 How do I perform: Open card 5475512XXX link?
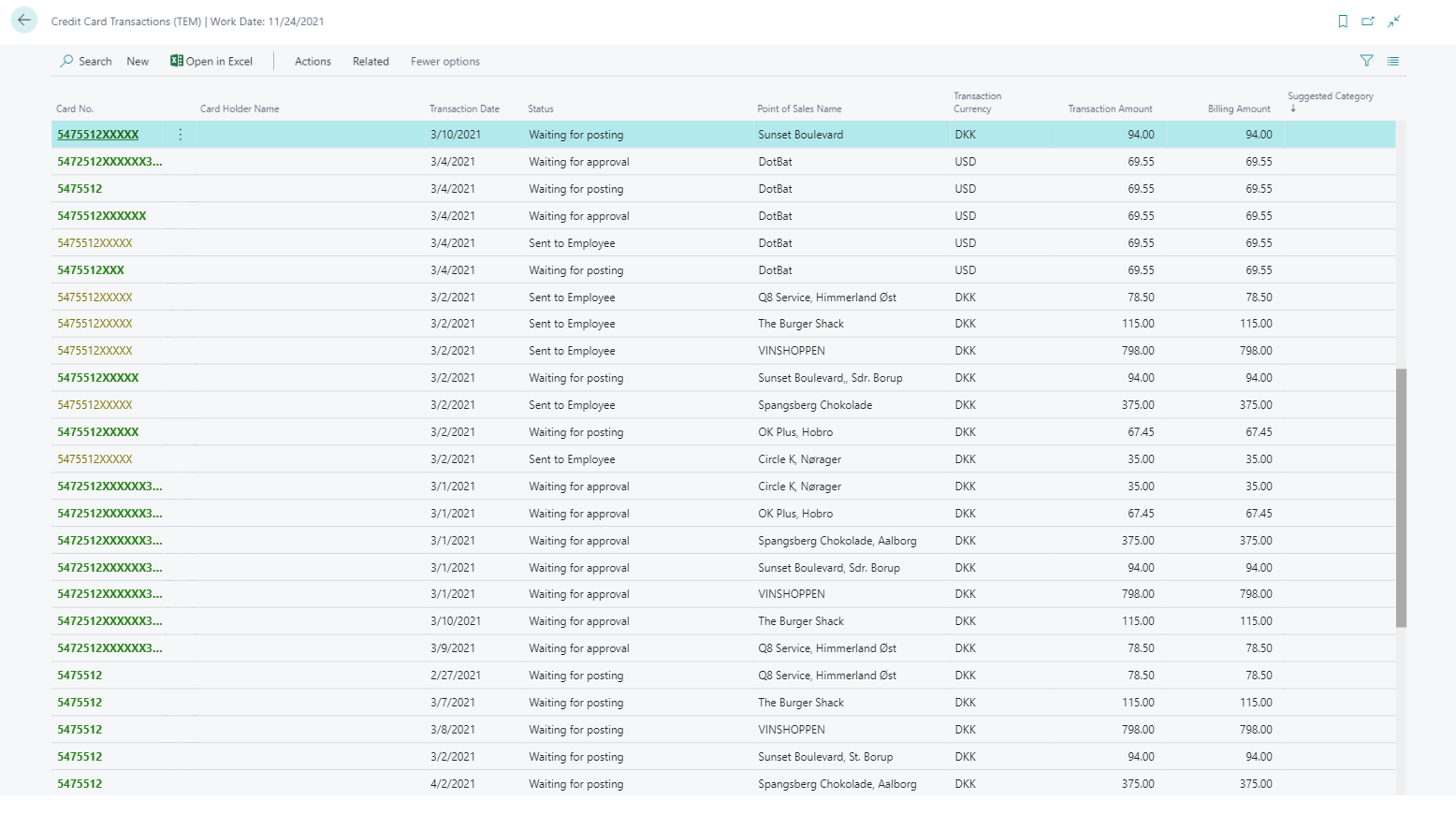click(91, 270)
